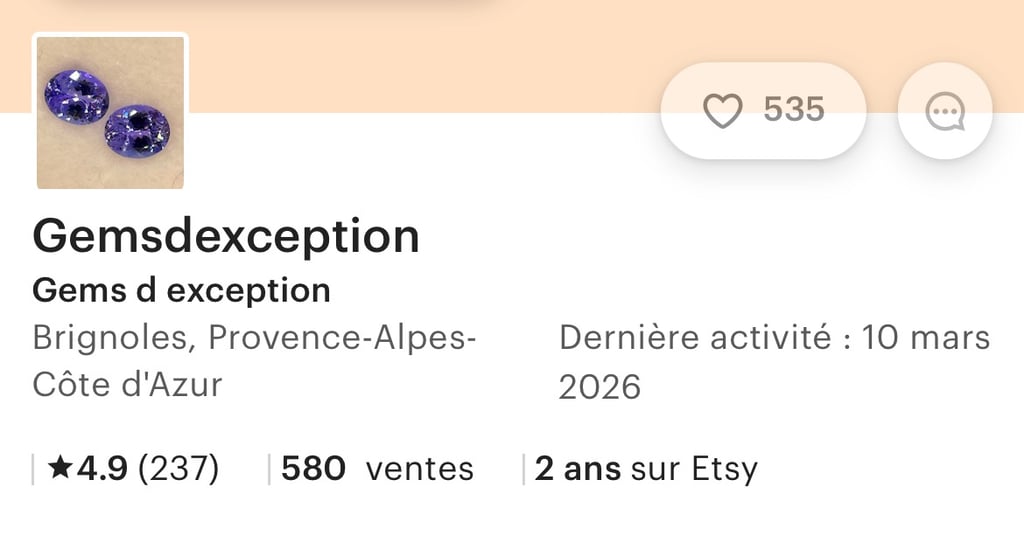Open the (237) reviews count
The width and height of the screenshot is (1024, 559).
click(178, 468)
